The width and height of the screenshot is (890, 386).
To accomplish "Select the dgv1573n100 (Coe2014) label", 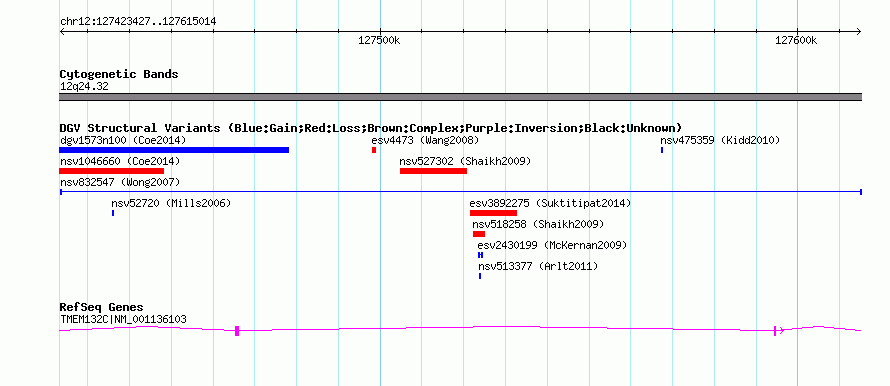I will pyautogui.click(x=123, y=140).
